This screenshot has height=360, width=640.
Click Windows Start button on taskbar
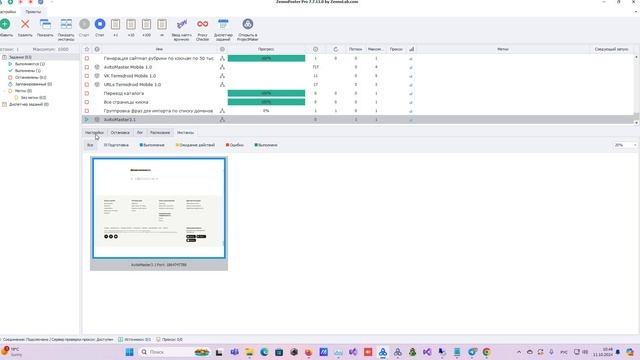tap(129, 352)
